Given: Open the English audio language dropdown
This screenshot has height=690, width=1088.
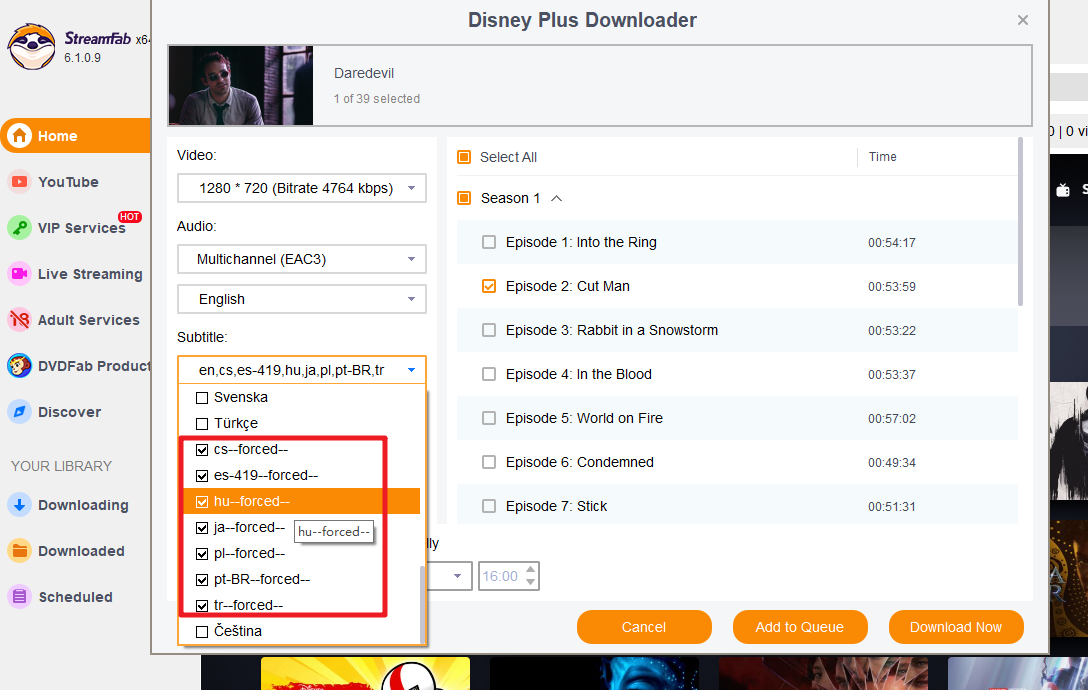Looking at the screenshot, I should click(302, 299).
